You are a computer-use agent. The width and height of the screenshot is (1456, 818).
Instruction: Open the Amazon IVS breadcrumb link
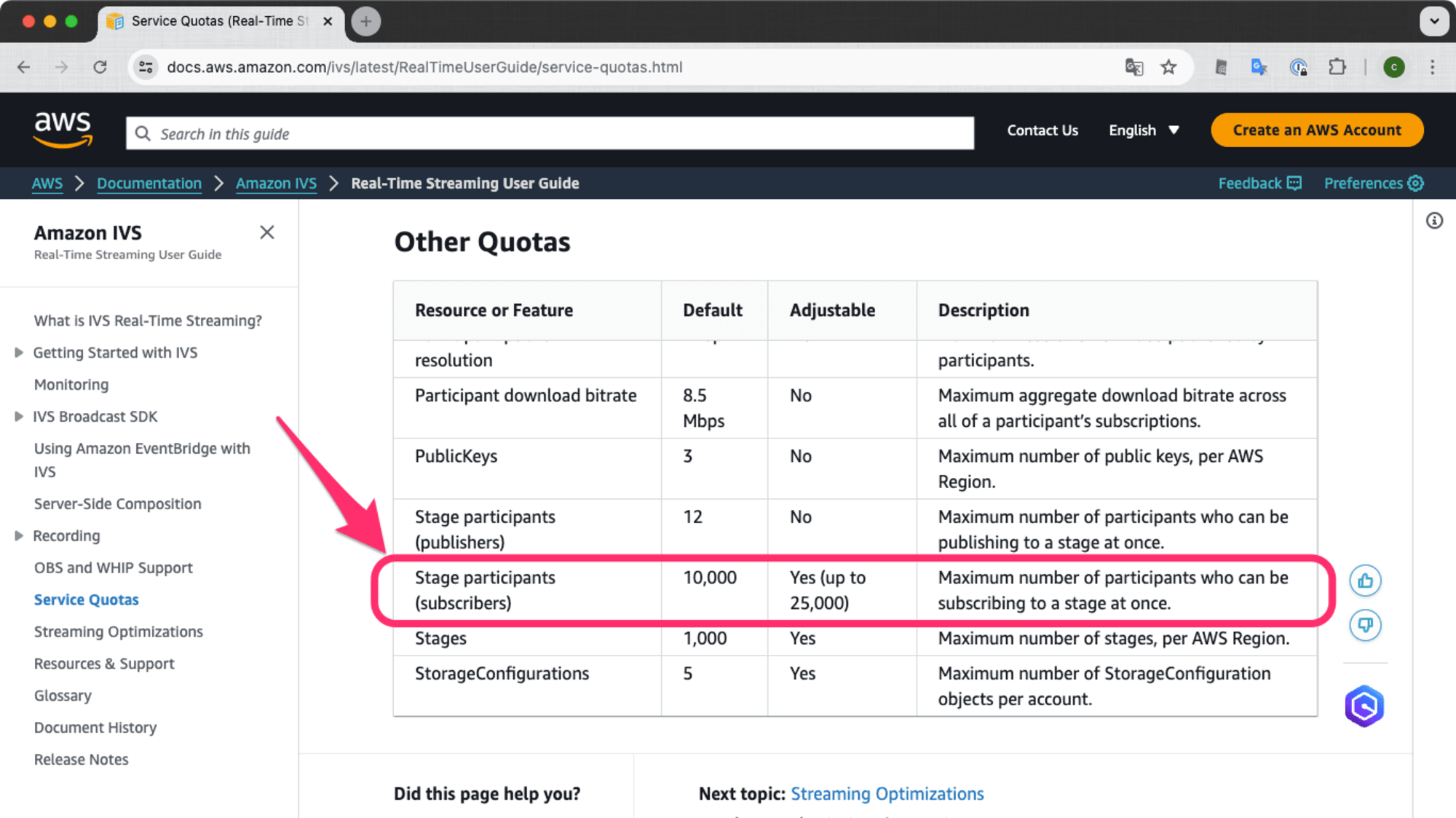276,184
